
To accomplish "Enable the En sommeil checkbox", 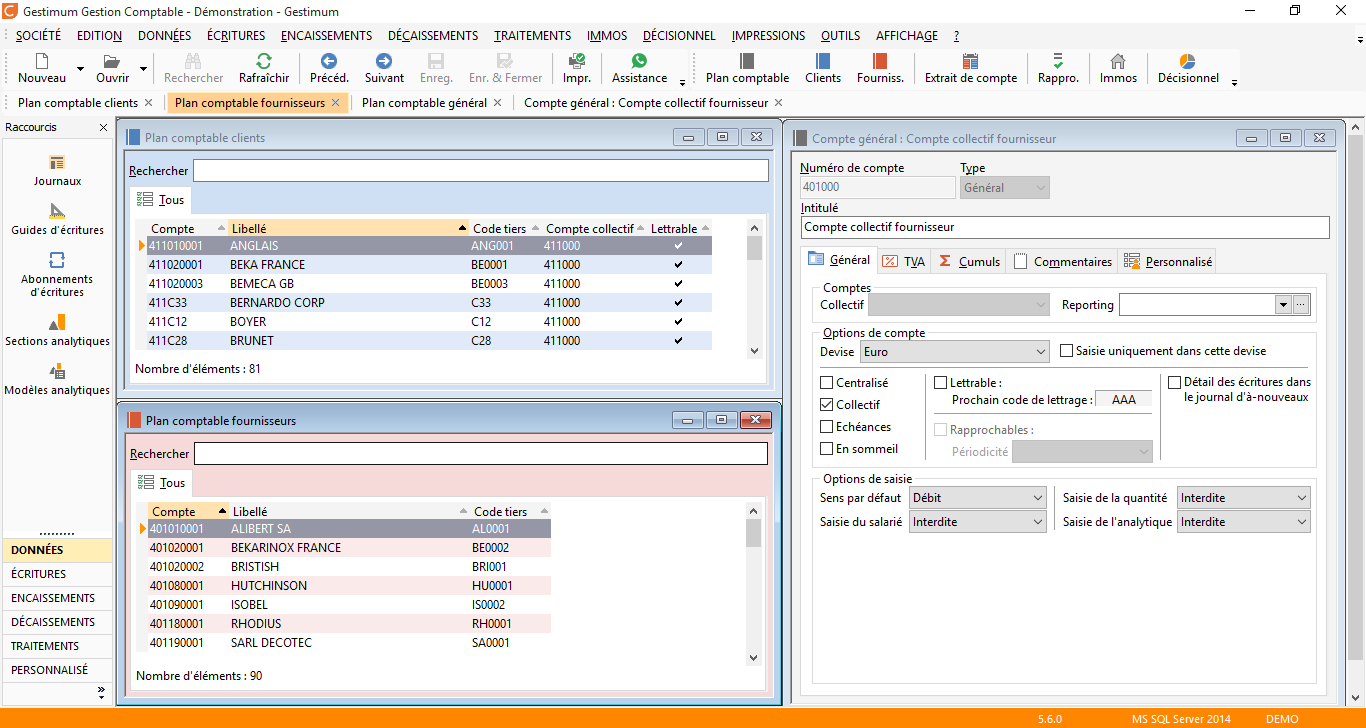I will [827, 449].
